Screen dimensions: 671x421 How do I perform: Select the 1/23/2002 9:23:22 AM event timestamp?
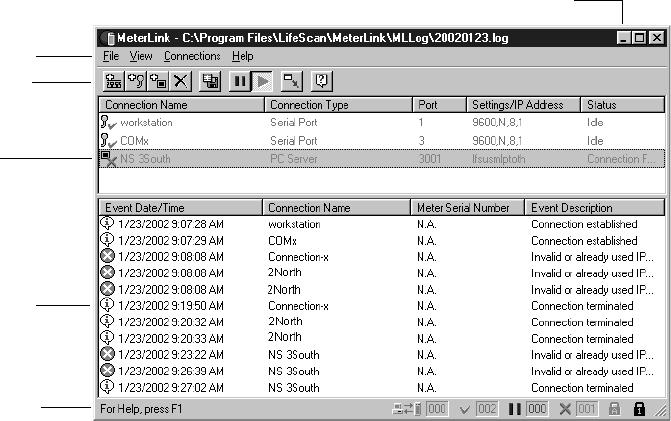coord(171,355)
